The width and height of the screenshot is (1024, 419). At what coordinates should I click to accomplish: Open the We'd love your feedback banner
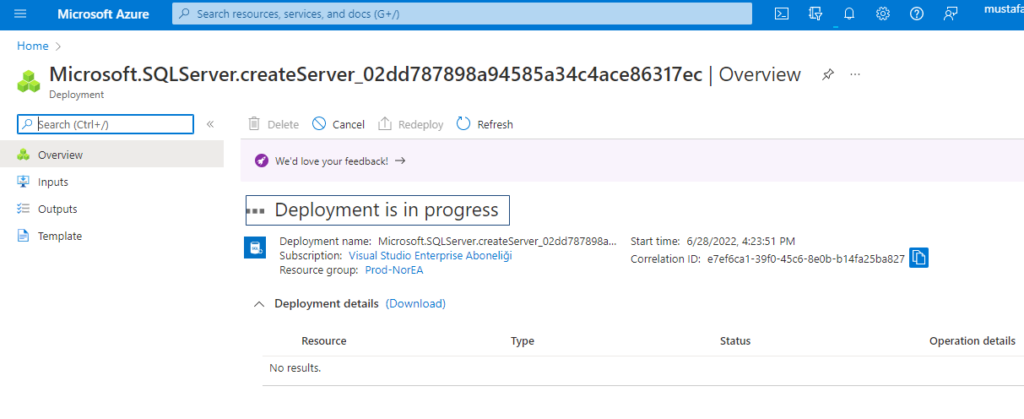(340, 161)
